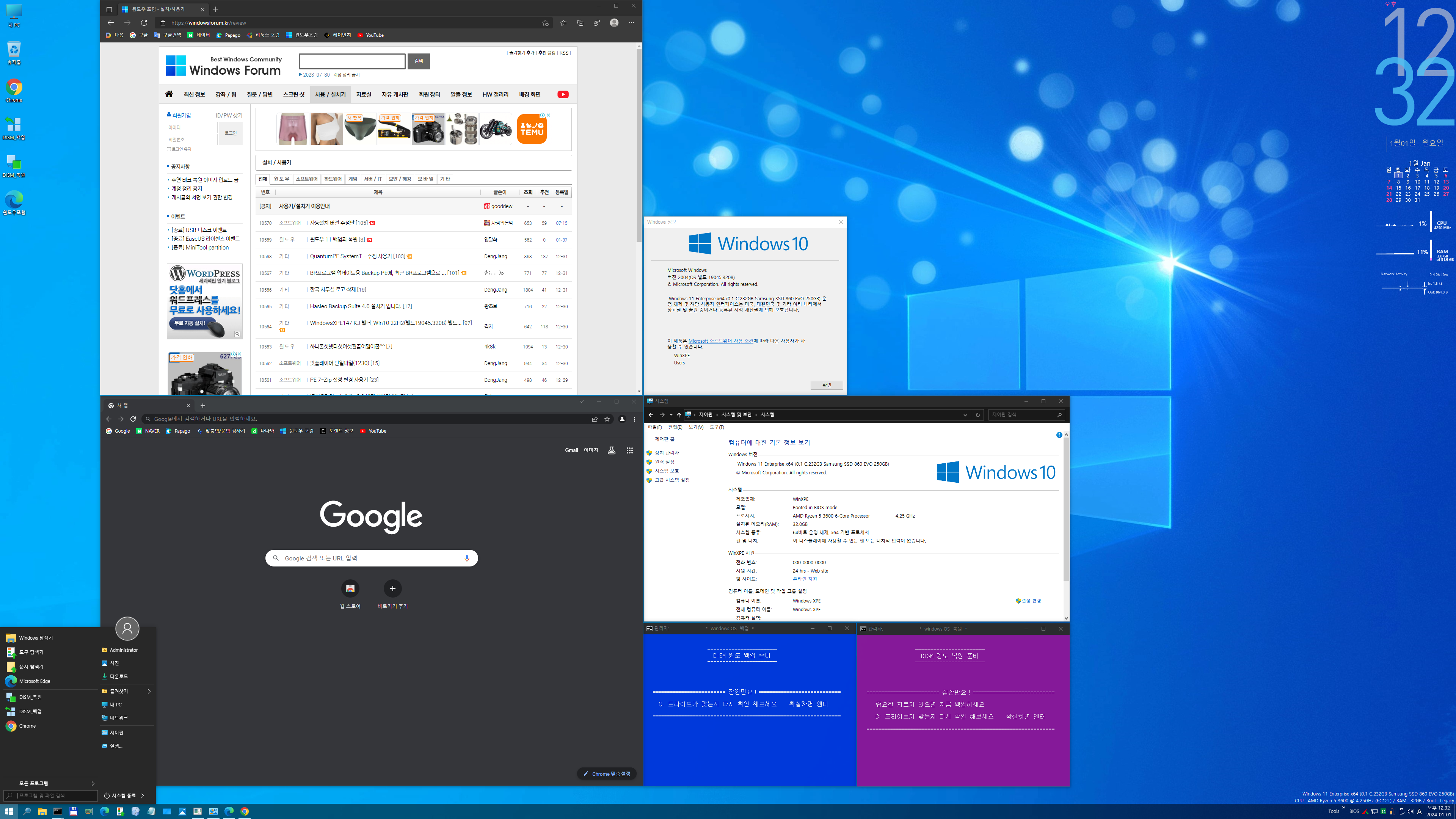Click the Chrome 맞춤설정 button

point(607,774)
